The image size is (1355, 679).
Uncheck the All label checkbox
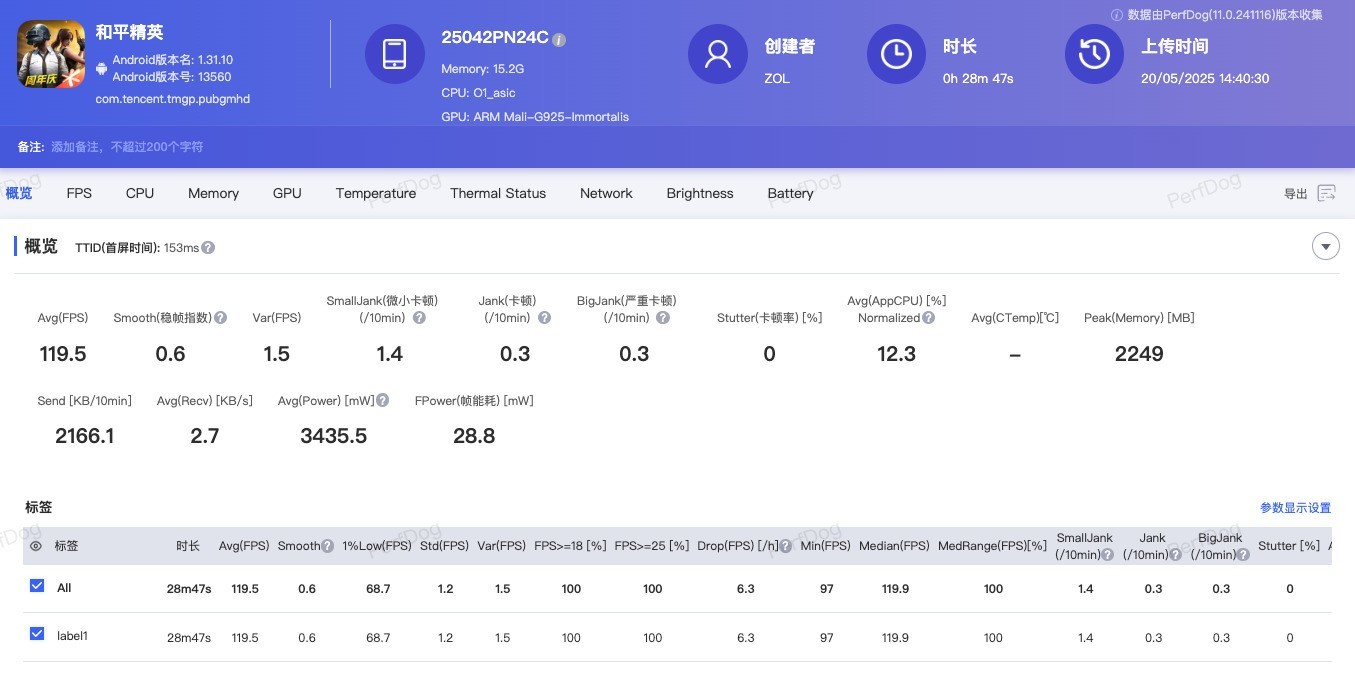pyautogui.click(x=37, y=586)
